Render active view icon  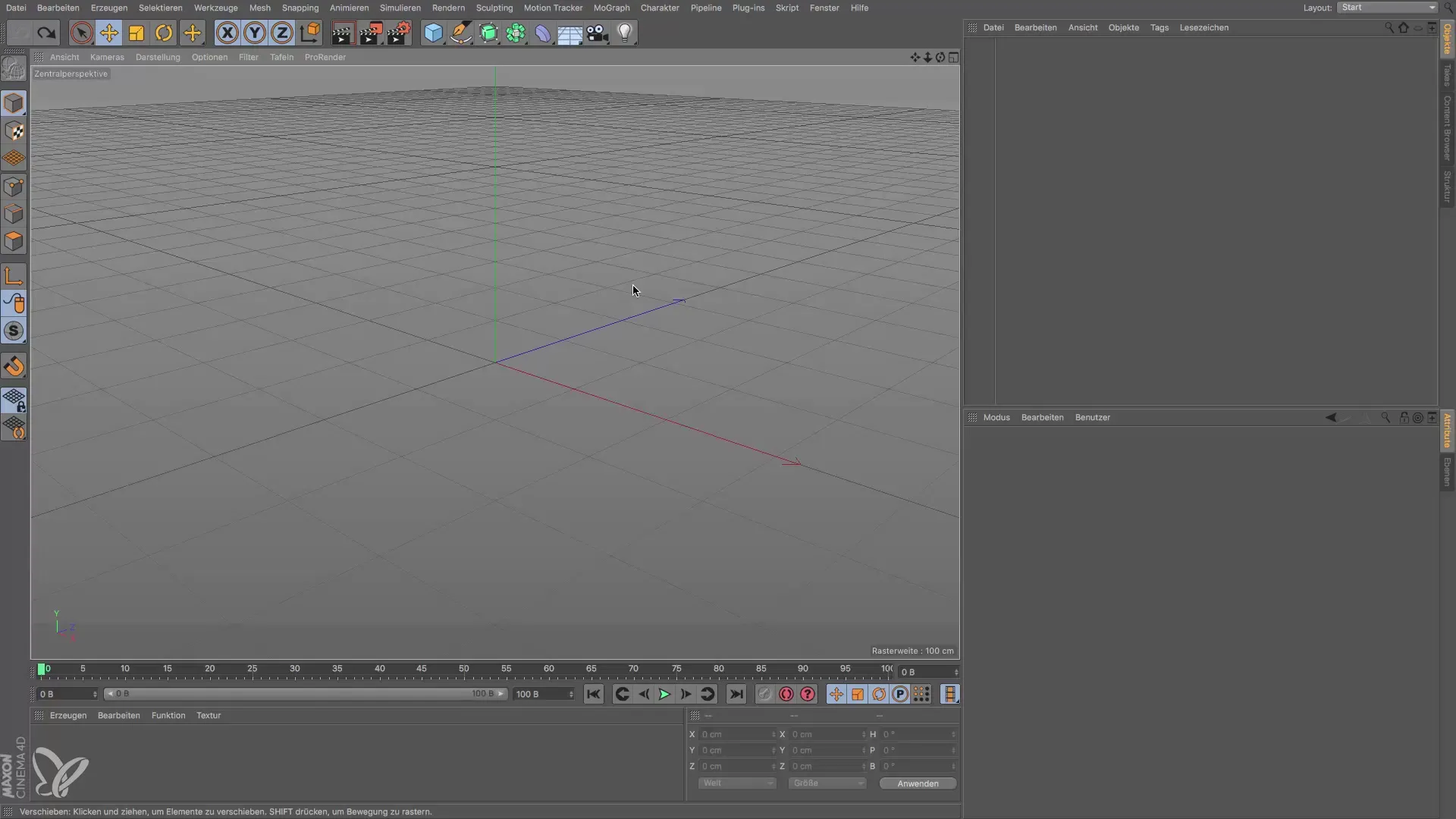click(343, 33)
